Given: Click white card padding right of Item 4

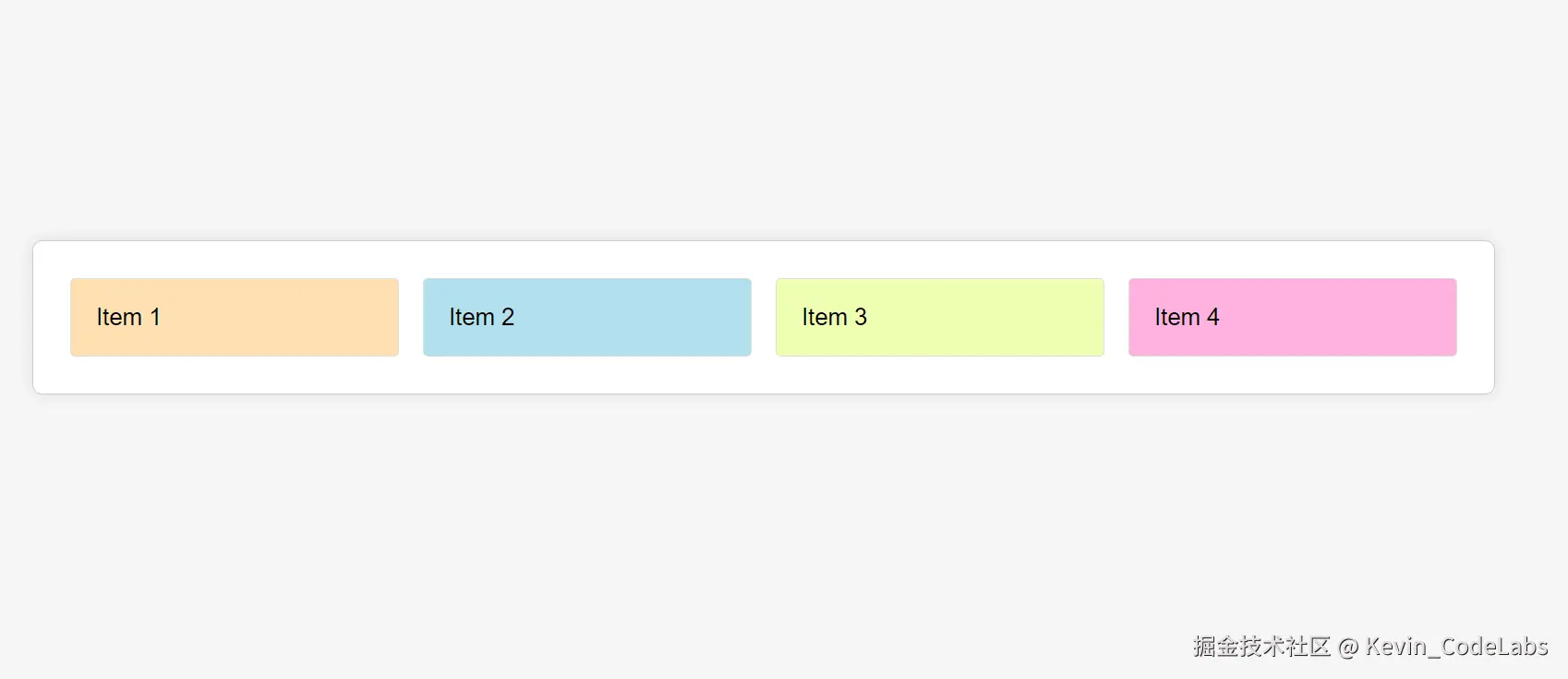Looking at the screenshot, I should tap(1475, 317).
